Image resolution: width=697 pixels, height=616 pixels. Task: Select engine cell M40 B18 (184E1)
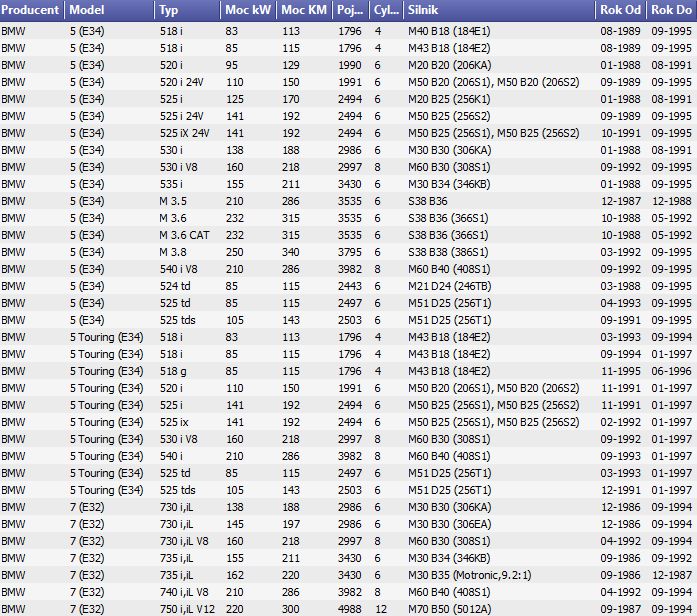pos(449,31)
